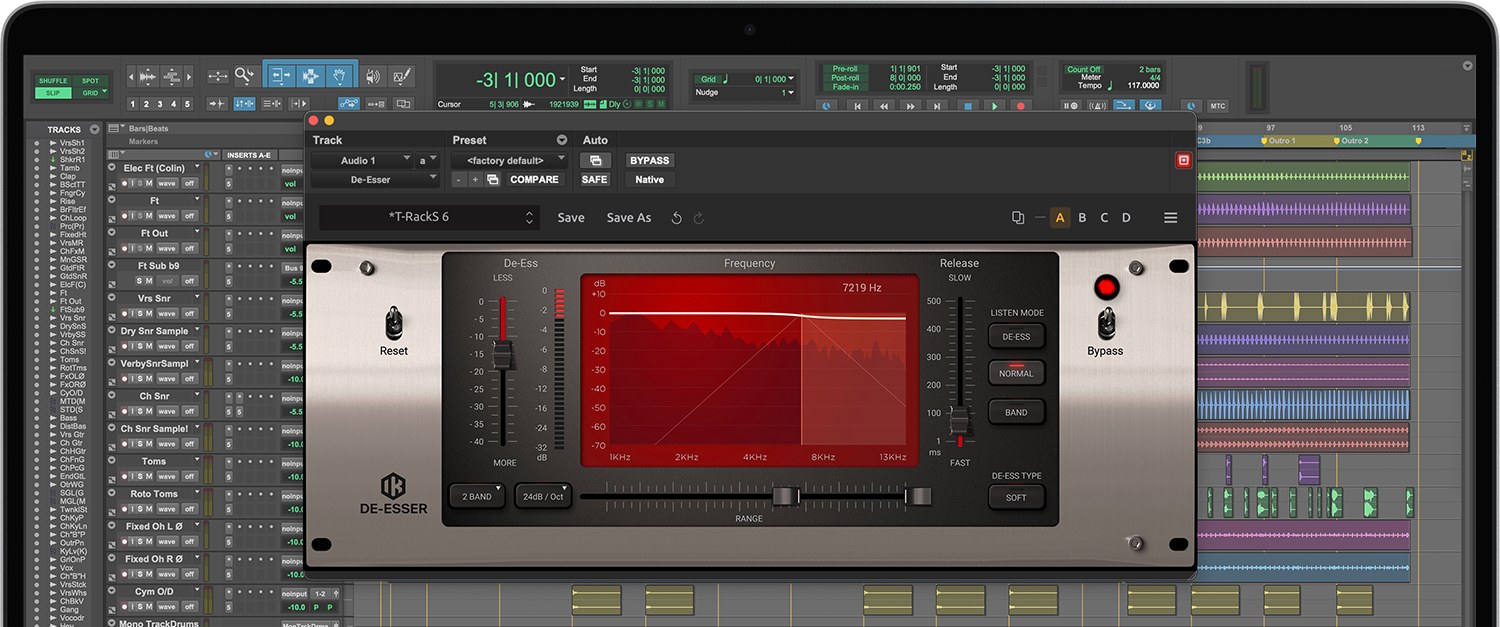The image size is (1500, 627).
Task: Click the Scrubber speaker tool
Action: [373, 76]
